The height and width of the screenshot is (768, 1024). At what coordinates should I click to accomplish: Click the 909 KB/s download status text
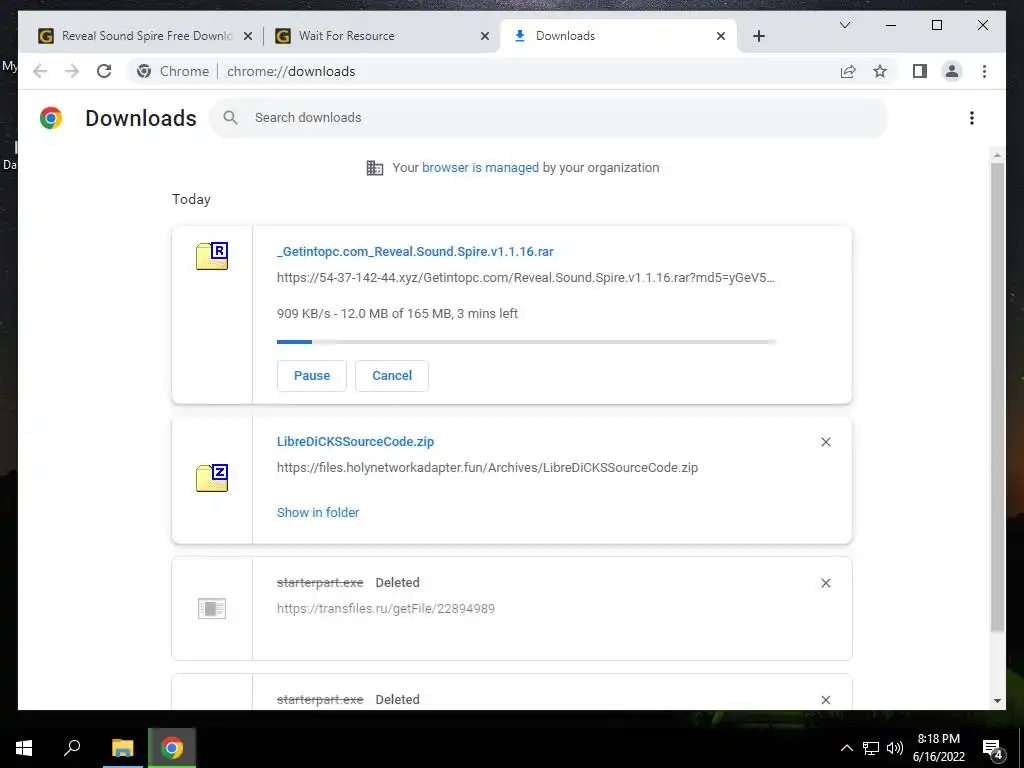397,313
